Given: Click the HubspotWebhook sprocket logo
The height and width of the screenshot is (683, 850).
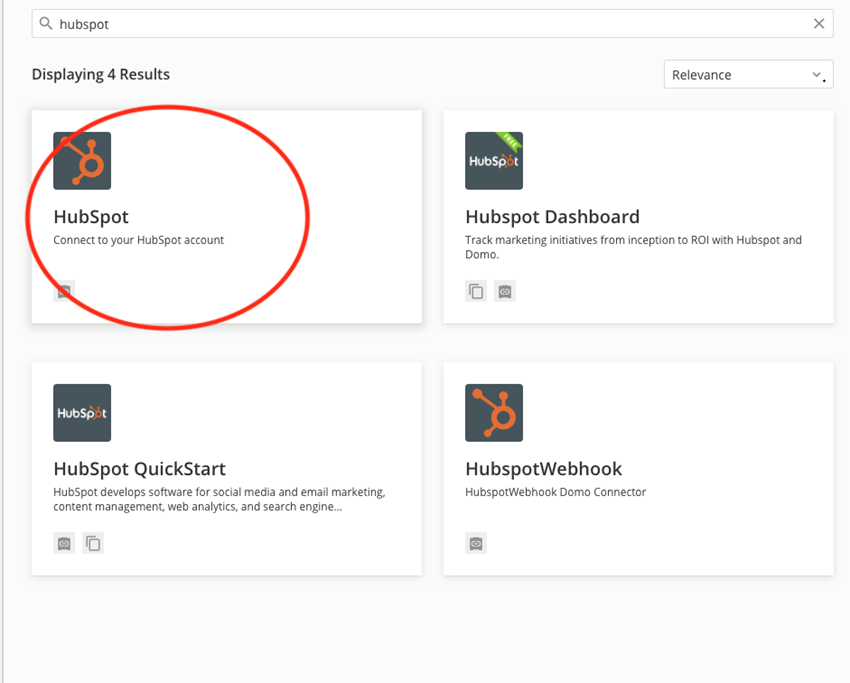Looking at the screenshot, I should (x=494, y=412).
